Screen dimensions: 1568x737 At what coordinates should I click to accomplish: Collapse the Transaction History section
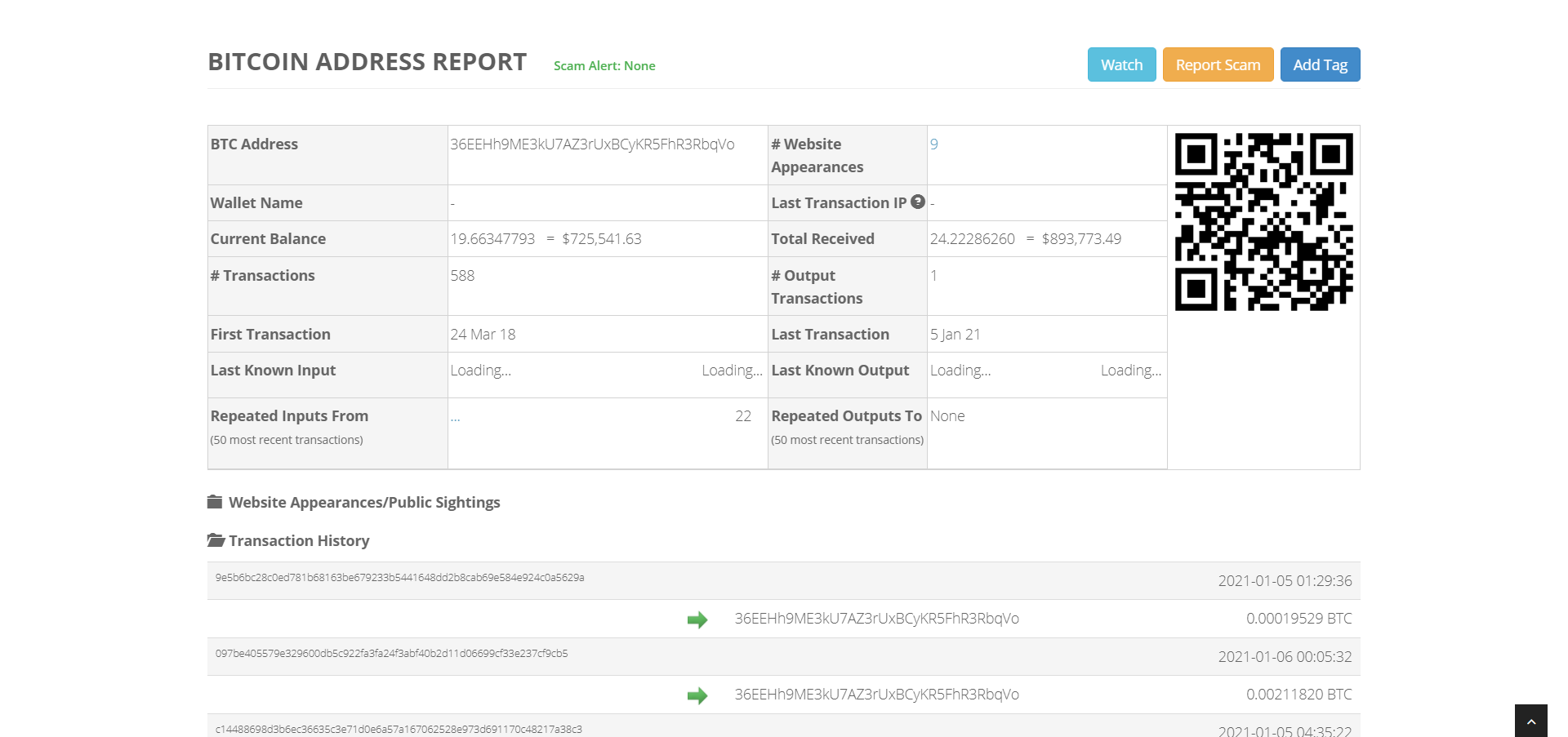click(x=299, y=540)
